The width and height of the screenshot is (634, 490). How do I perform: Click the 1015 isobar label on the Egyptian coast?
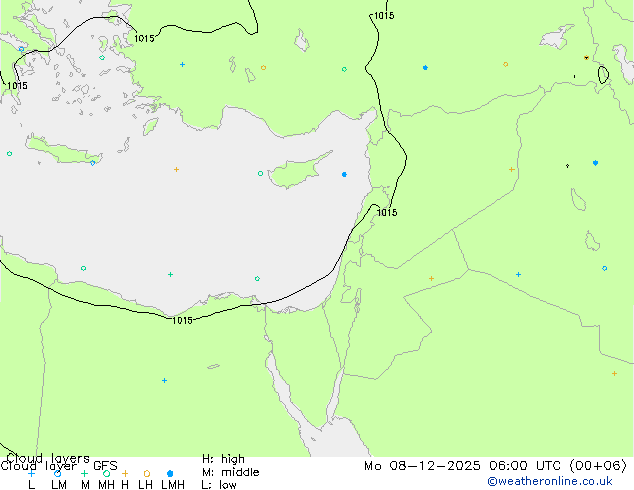tap(182, 320)
